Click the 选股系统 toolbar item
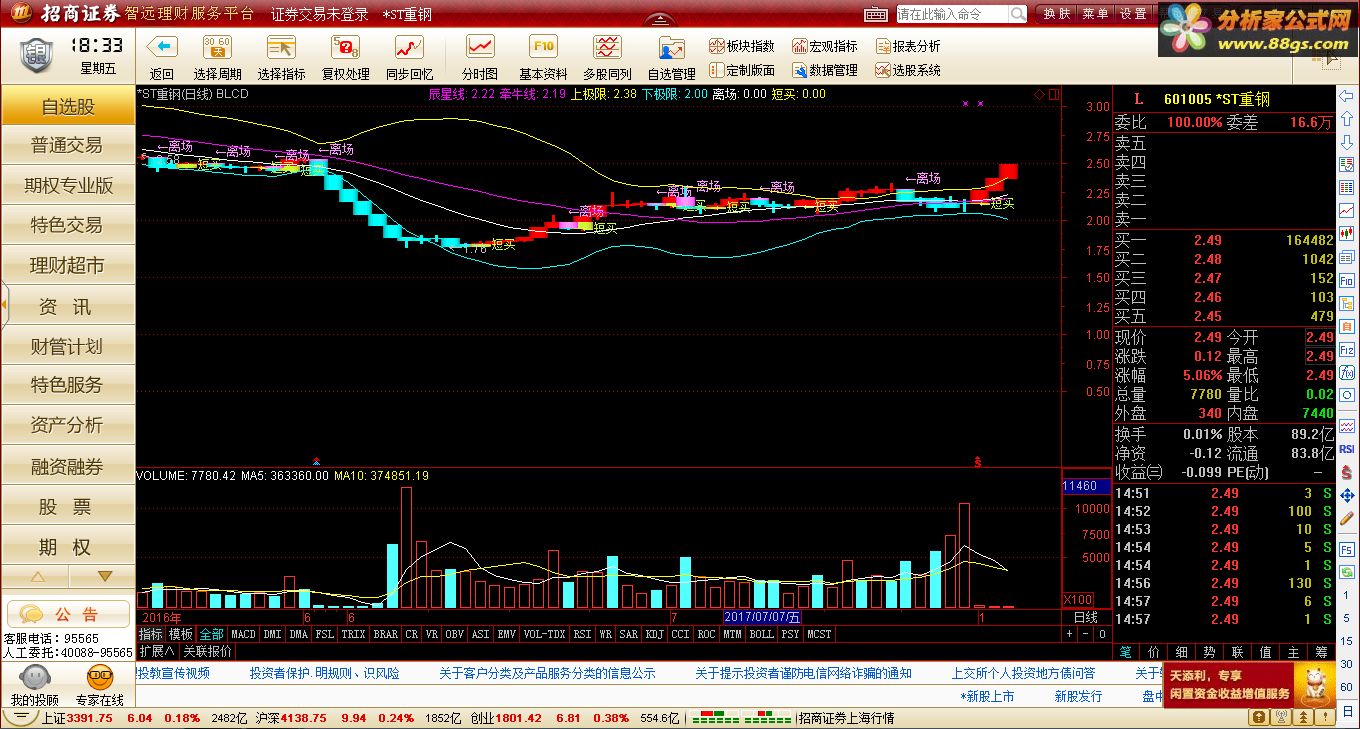1360x729 pixels. (908, 70)
